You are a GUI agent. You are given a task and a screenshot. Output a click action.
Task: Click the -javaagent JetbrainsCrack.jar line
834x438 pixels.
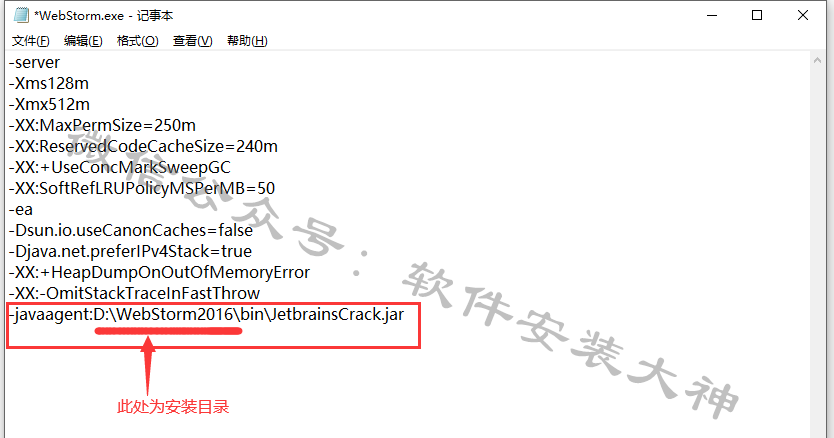pyautogui.click(x=206, y=315)
